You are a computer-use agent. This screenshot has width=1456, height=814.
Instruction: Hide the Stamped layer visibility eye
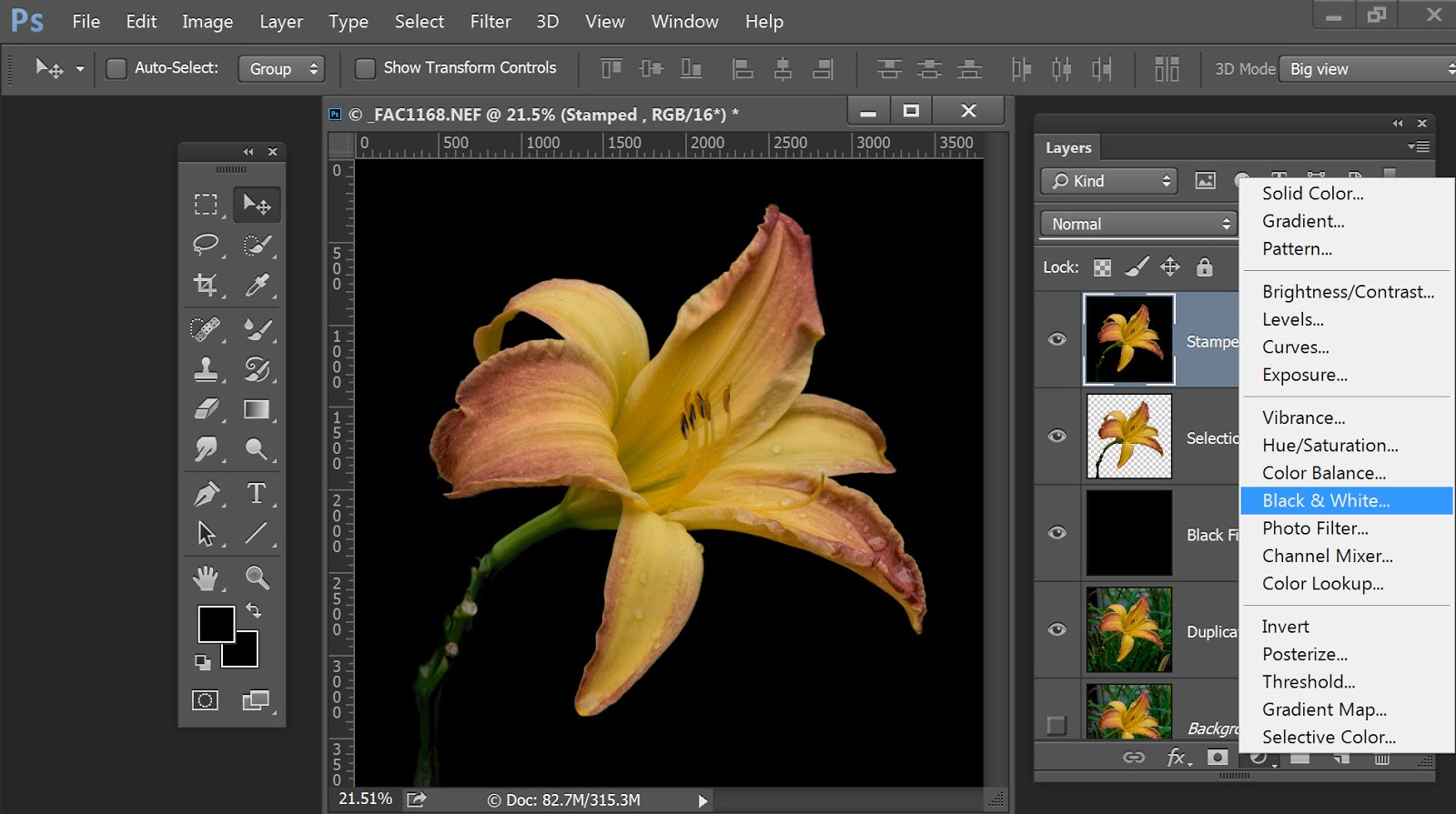[x=1057, y=339]
